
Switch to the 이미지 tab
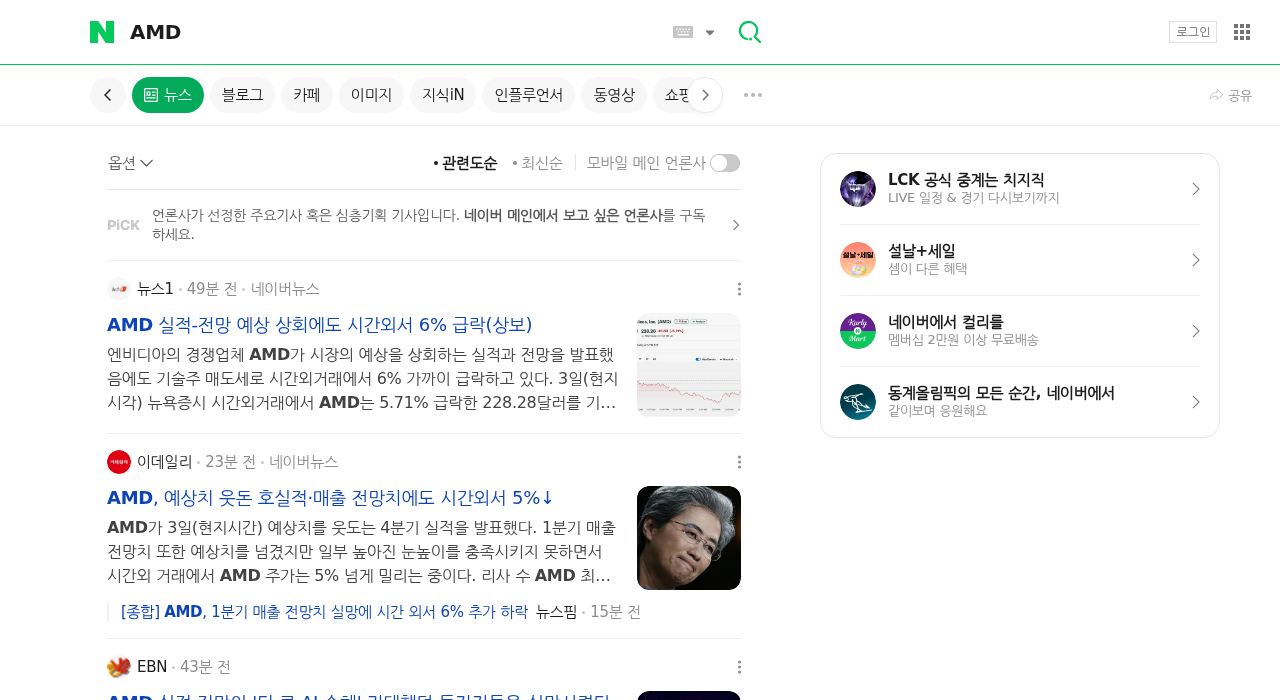click(371, 94)
